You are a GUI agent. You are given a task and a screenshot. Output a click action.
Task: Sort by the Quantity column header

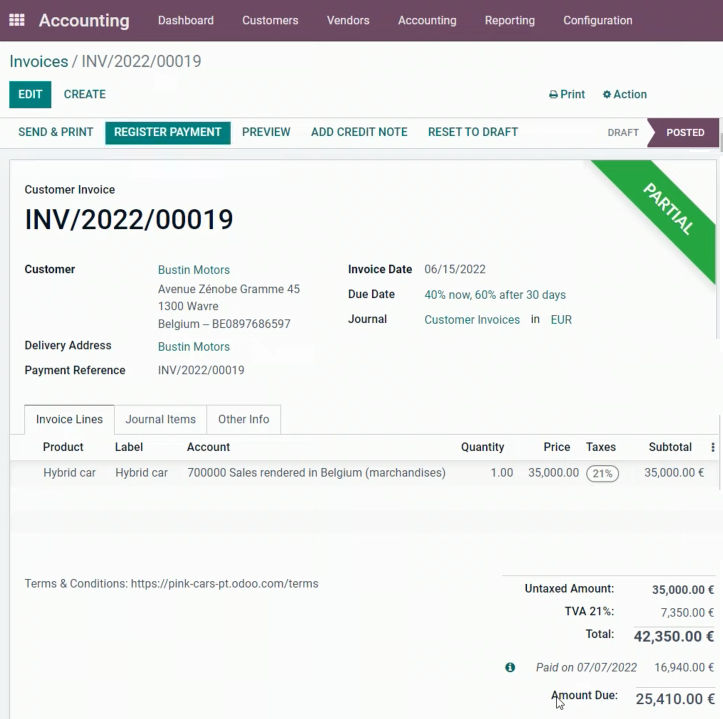click(x=482, y=447)
